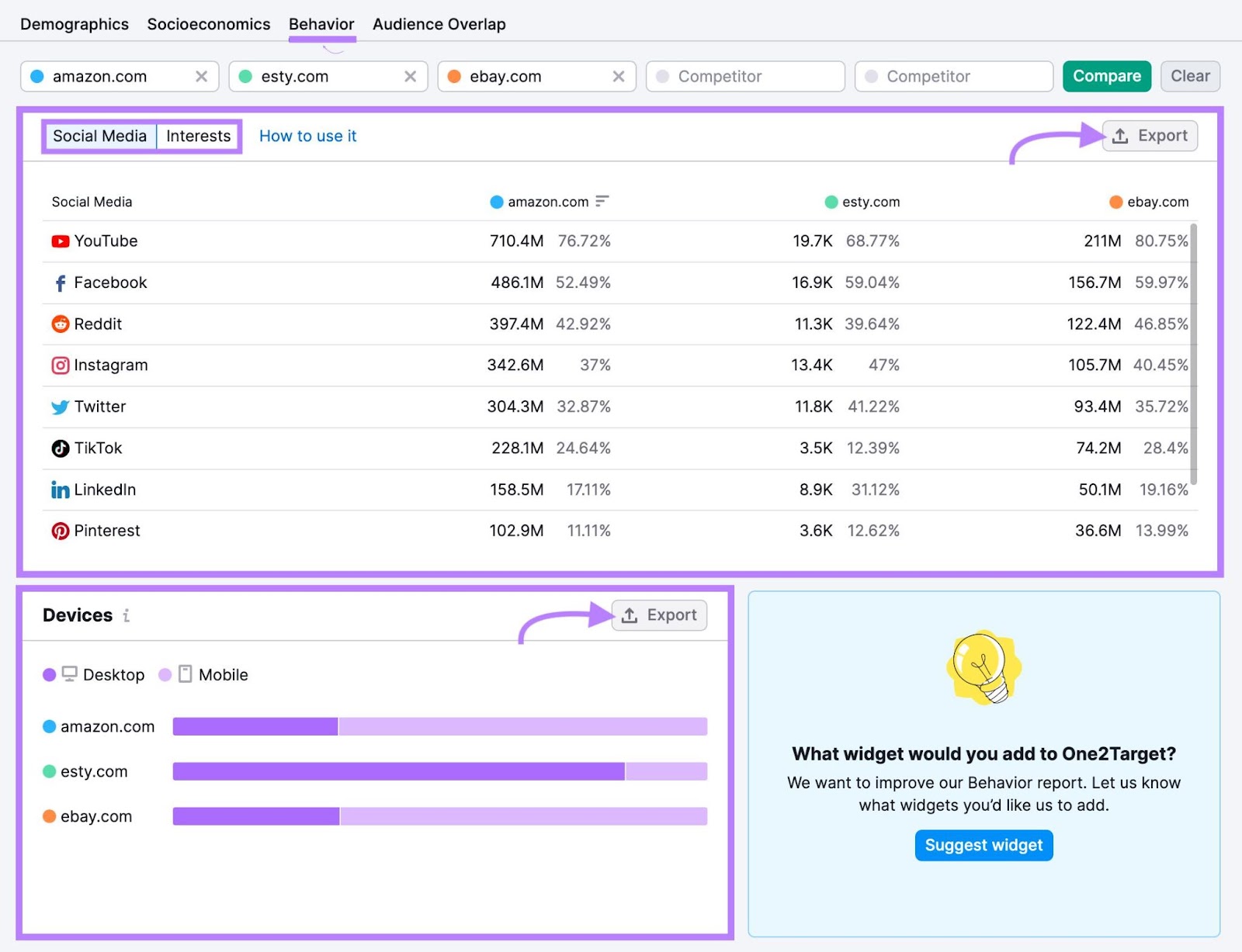
Task: Open the first Competitor selector
Action: click(x=744, y=76)
